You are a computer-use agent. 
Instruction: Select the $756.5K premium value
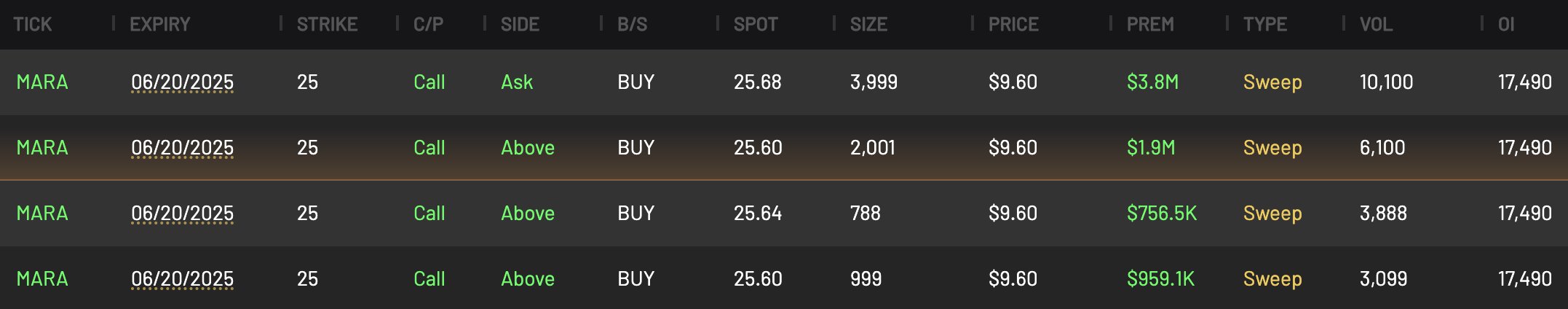tap(1161, 214)
